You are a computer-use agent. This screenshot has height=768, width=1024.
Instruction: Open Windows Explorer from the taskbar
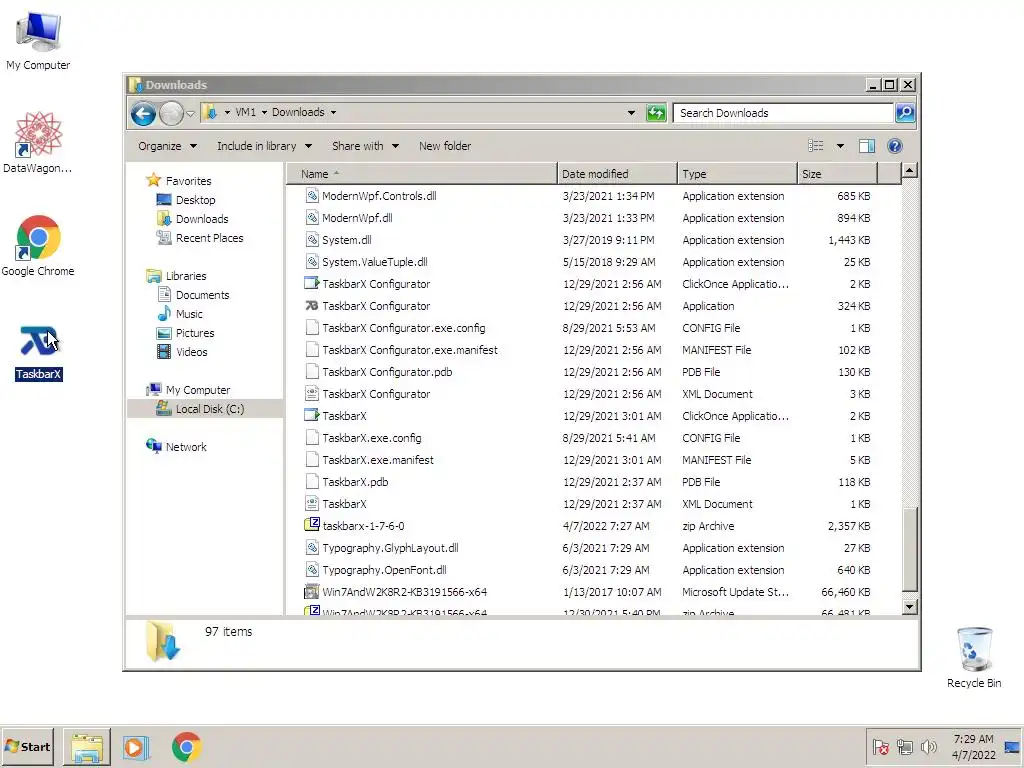click(x=86, y=746)
